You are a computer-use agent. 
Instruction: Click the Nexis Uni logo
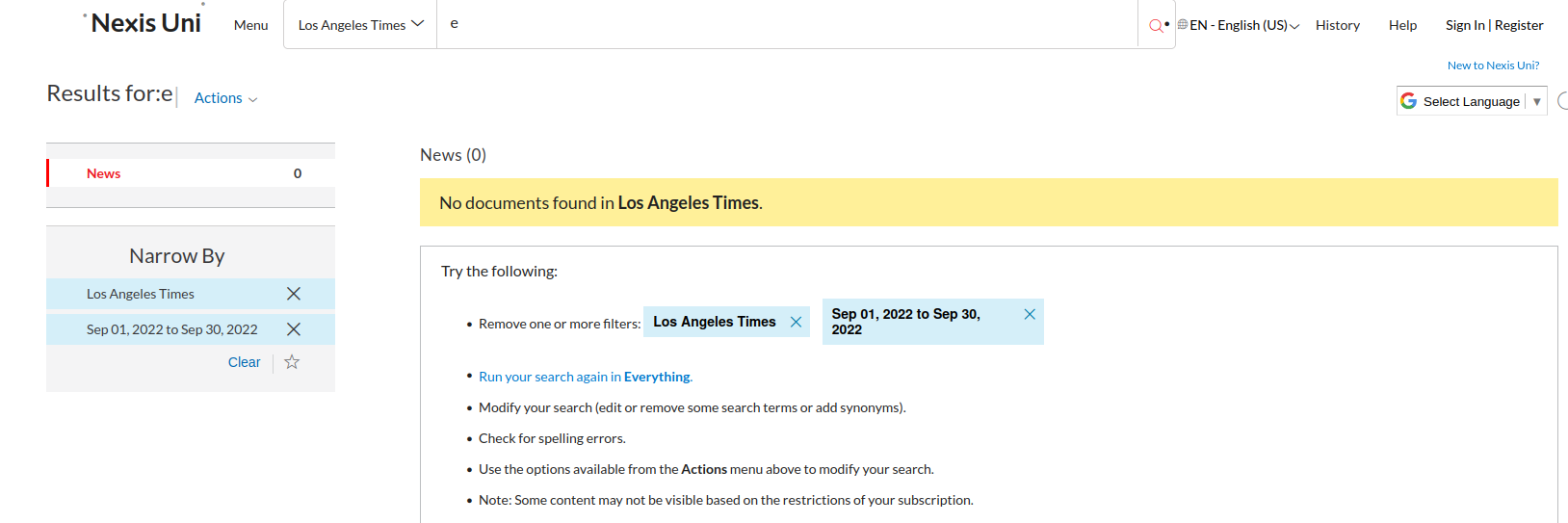[145, 23]
